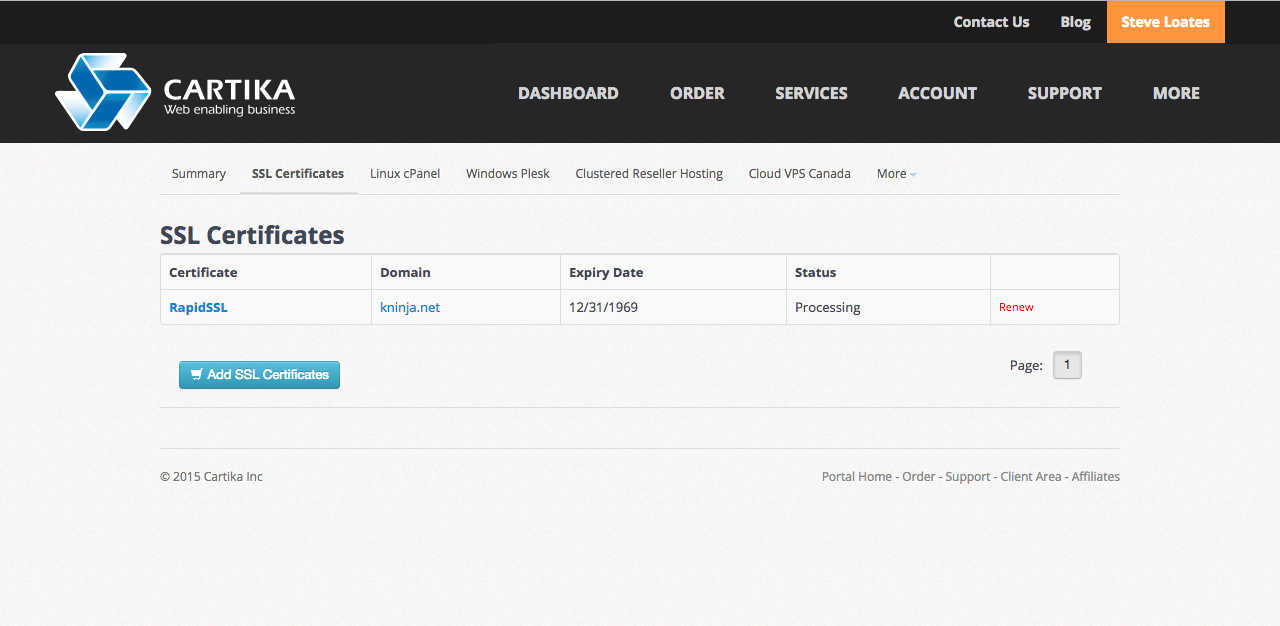Open the kninja.net domain link
This screenshot has height=626, width=1280.
tap(410, 307)
